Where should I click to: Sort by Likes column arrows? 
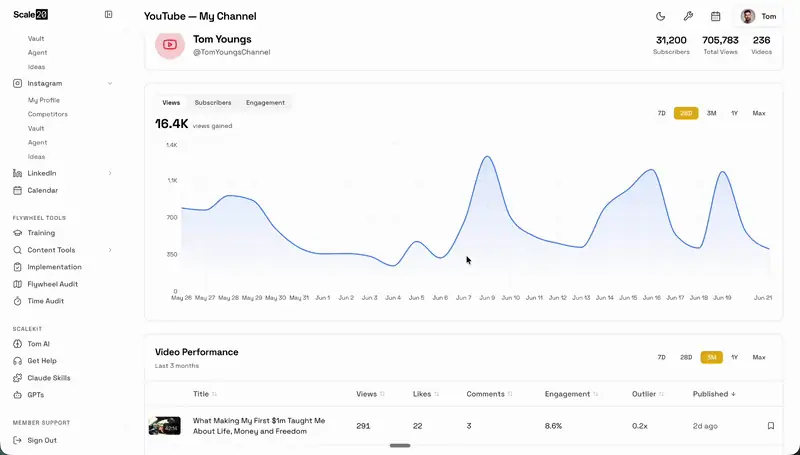436,394
